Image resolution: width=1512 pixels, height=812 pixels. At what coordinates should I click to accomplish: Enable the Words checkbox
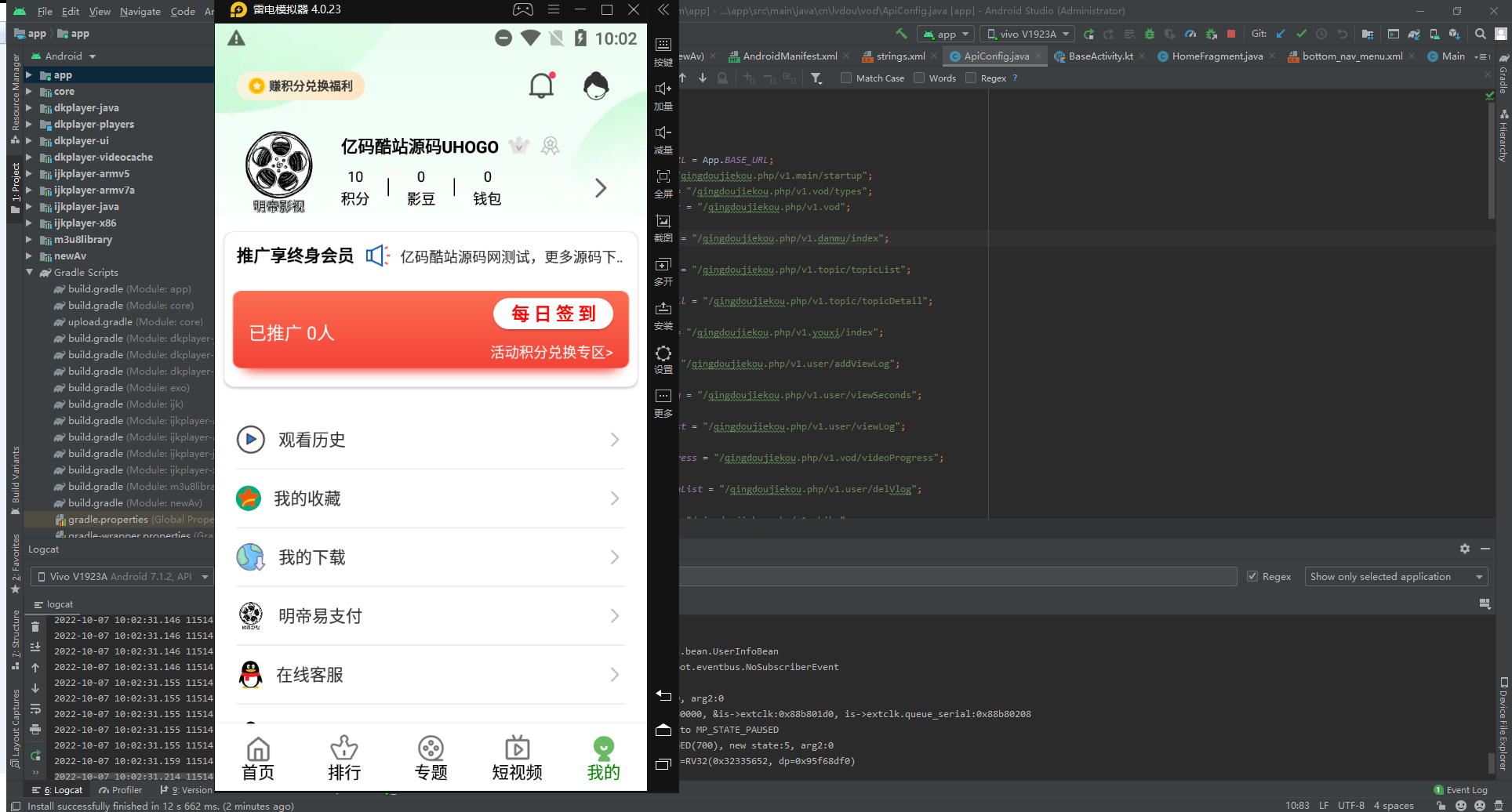point(919,78)
